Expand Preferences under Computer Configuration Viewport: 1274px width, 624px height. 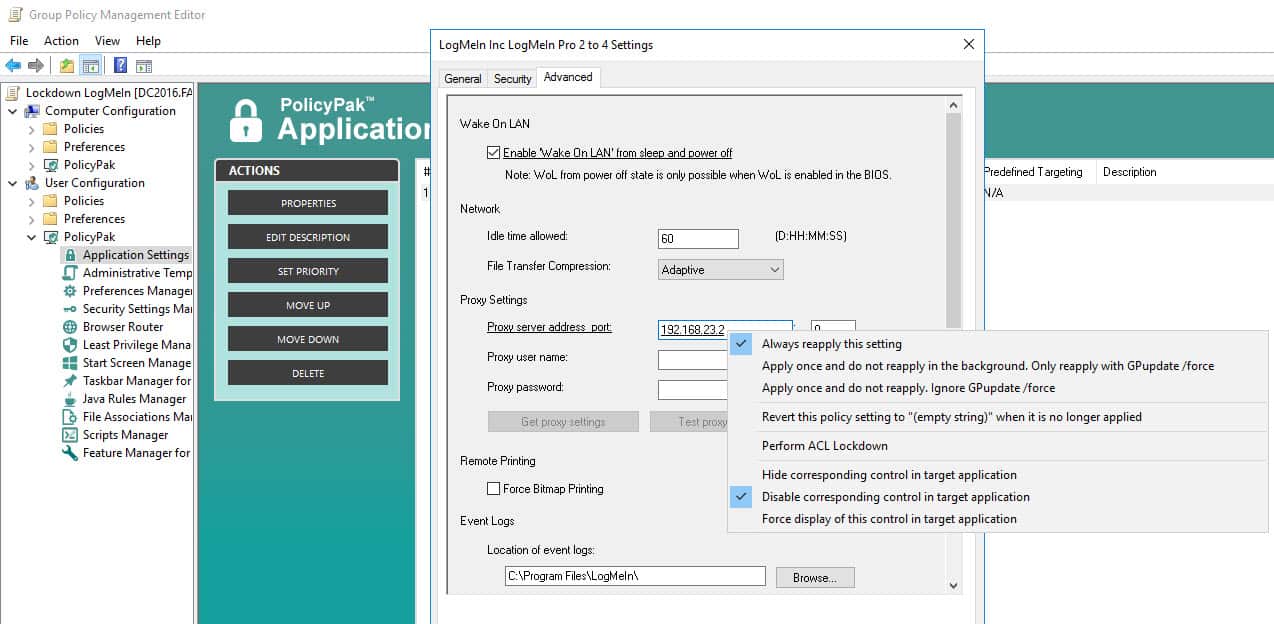point(31,147)
